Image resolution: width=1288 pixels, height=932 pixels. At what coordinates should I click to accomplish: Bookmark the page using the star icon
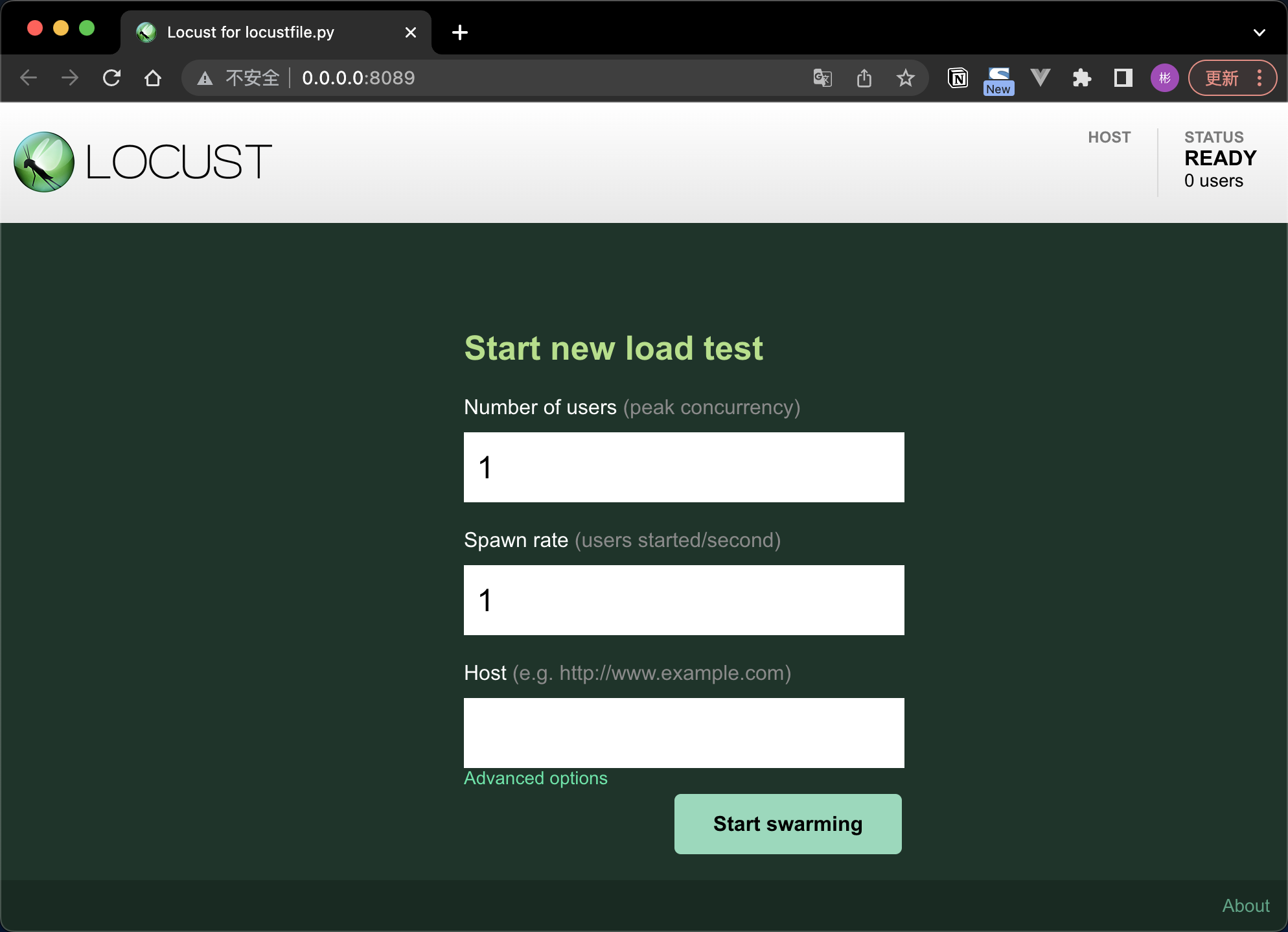[x=906, y=78]
